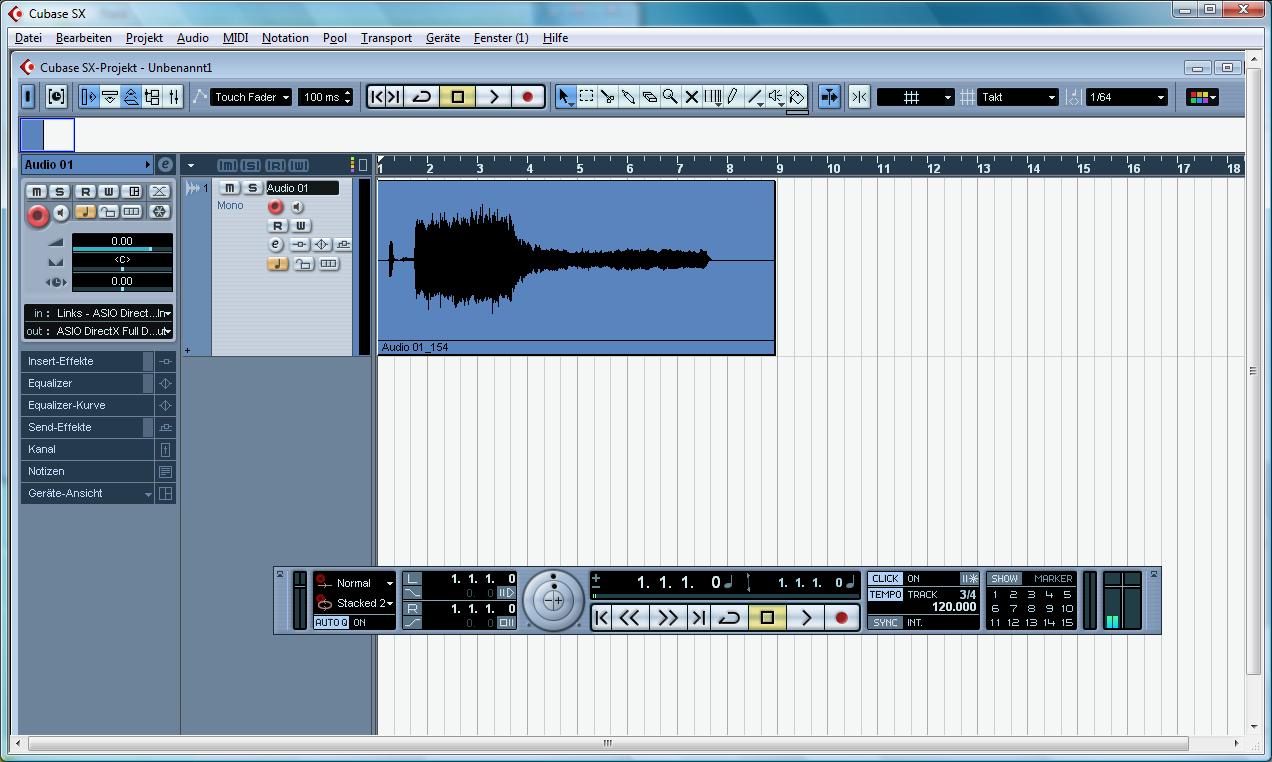This screenshot has height=762, width=1272.
Task: Fast forward in the transport panel
Action: [666, 618]
